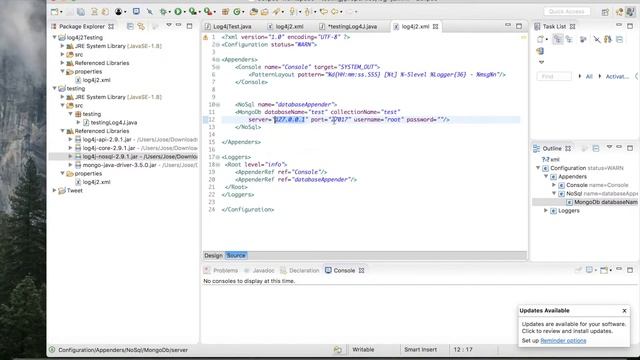The image size is (640, 360).
Task: Click Collapse All icon in Task List
Action: tap(620, 40)
